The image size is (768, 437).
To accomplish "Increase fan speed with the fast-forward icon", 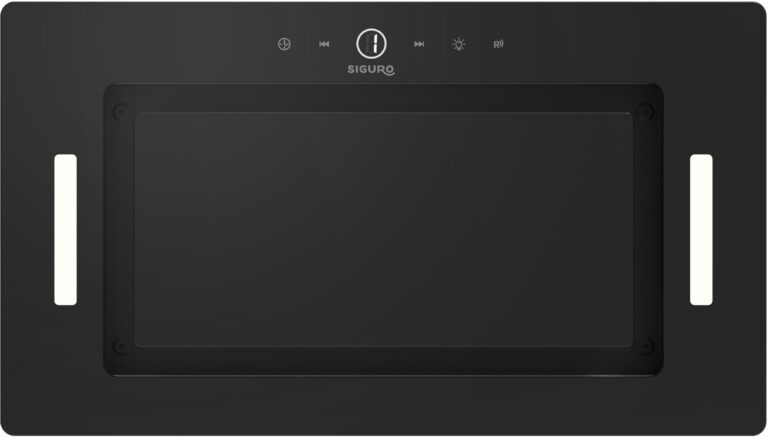I will pos(419,44).
